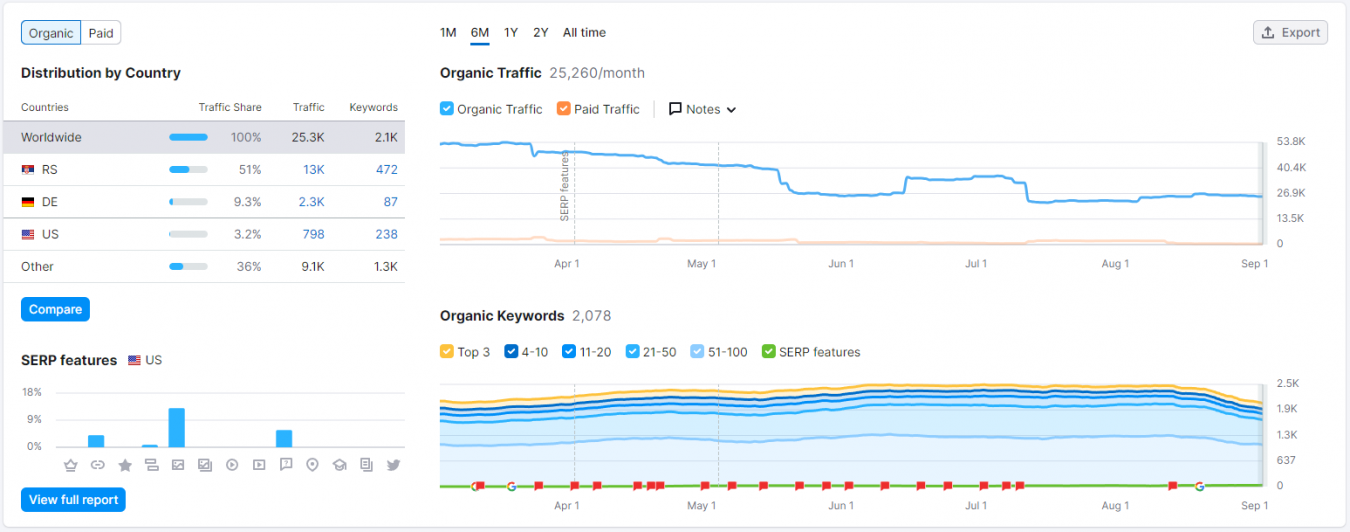Viewport: 1350px width, 532px height.
Task: Click the circular play video SERP icon
Action: coord(232,465)
